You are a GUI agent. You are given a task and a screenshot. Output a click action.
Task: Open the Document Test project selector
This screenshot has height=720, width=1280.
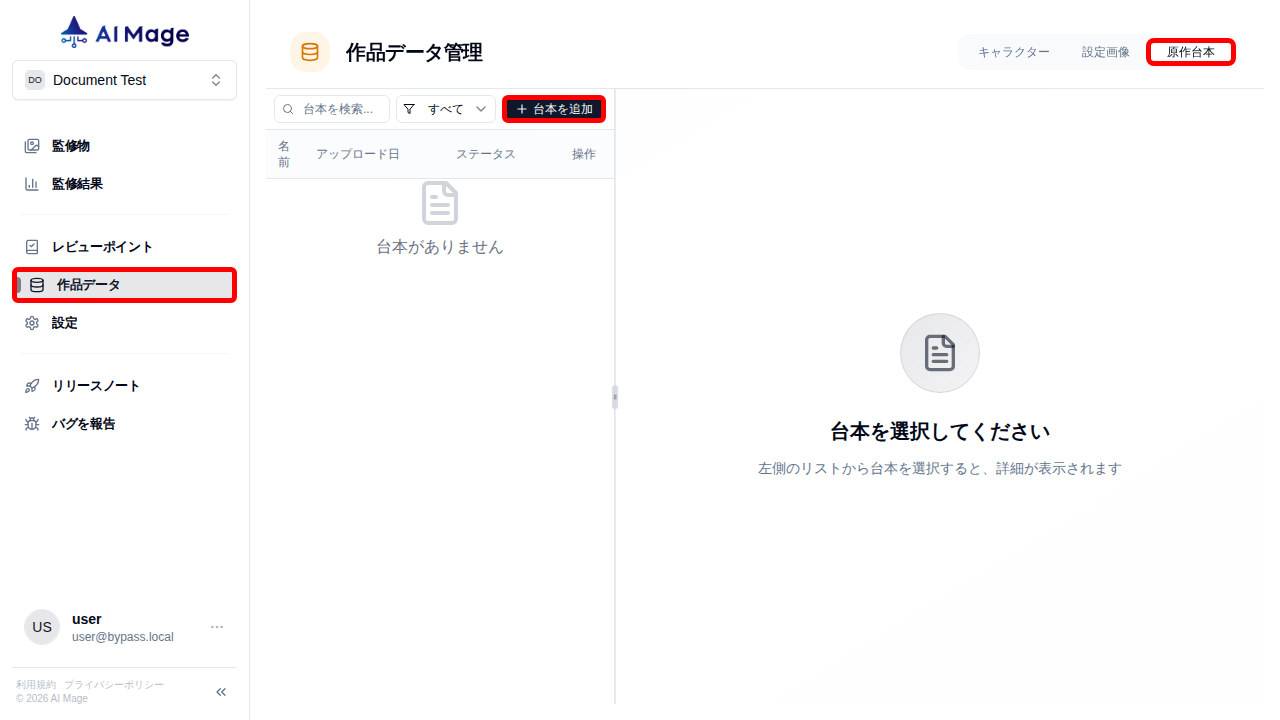(x=124, y=79)
